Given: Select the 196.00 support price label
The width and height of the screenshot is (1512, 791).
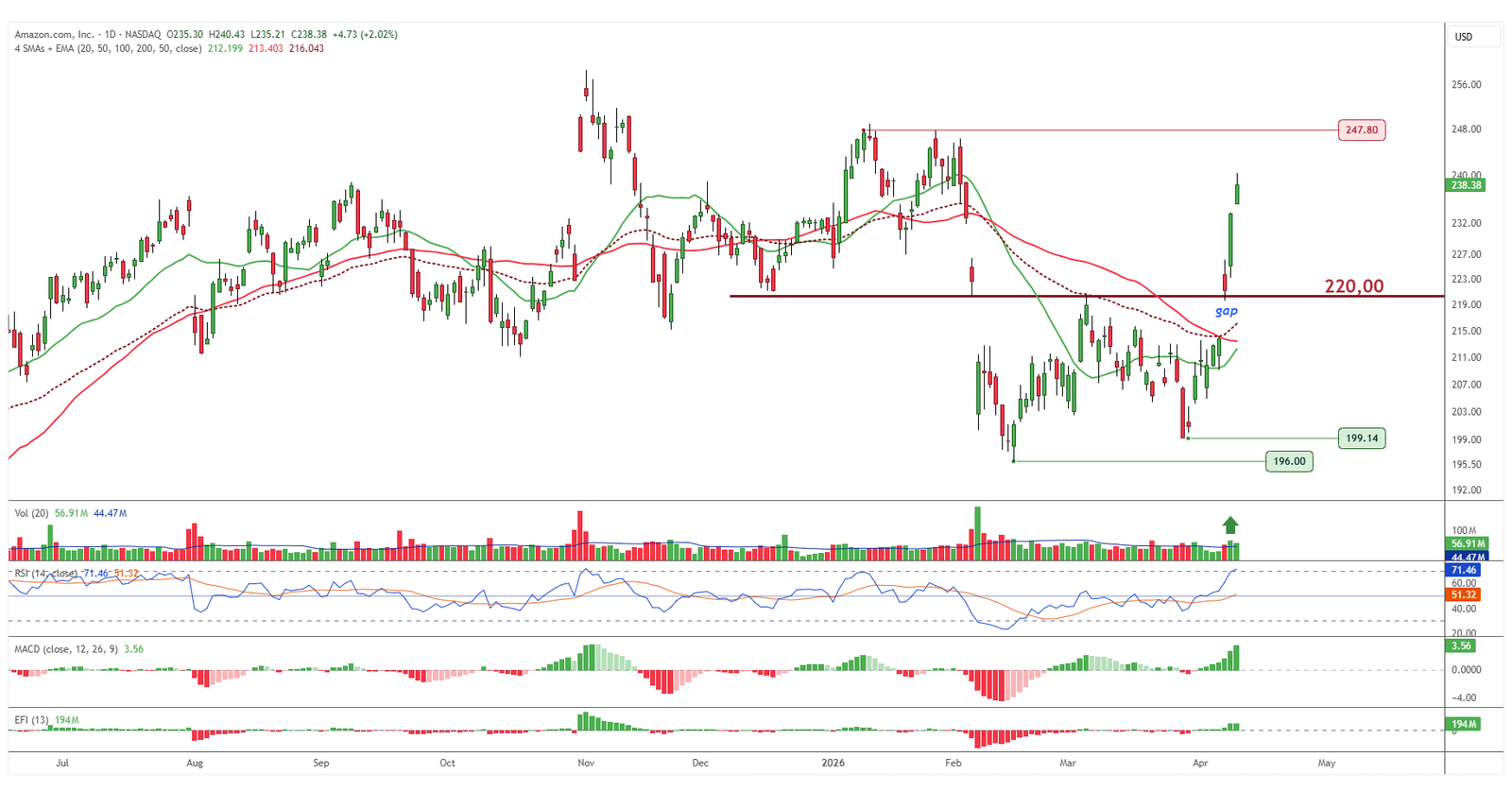Looking at the screenshot, I should click(x=1289, y=461).
